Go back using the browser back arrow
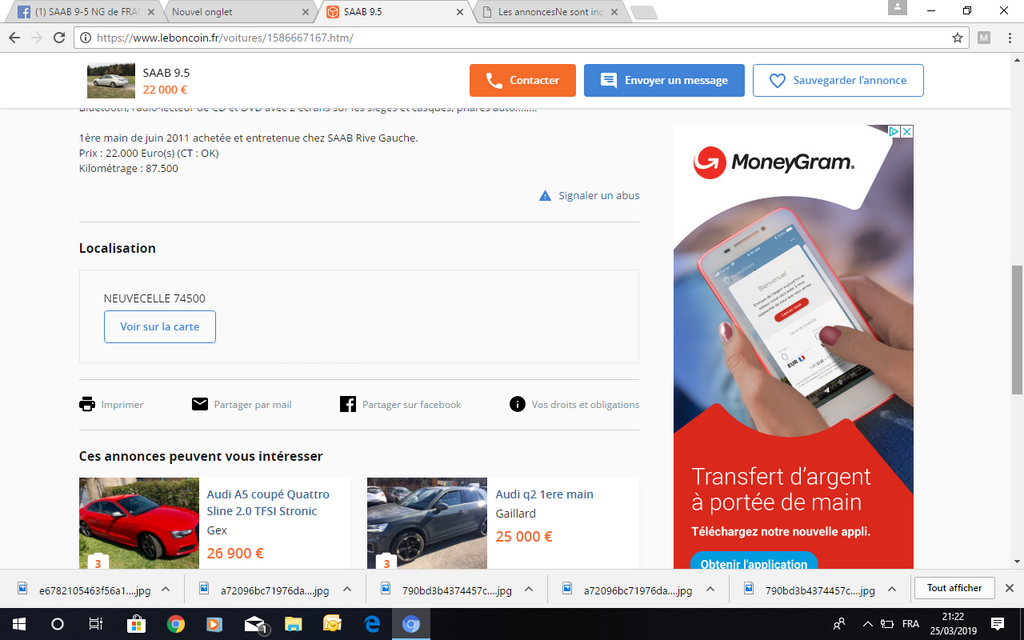Screen dimensions: 1024x640 (x=14, y=38)
